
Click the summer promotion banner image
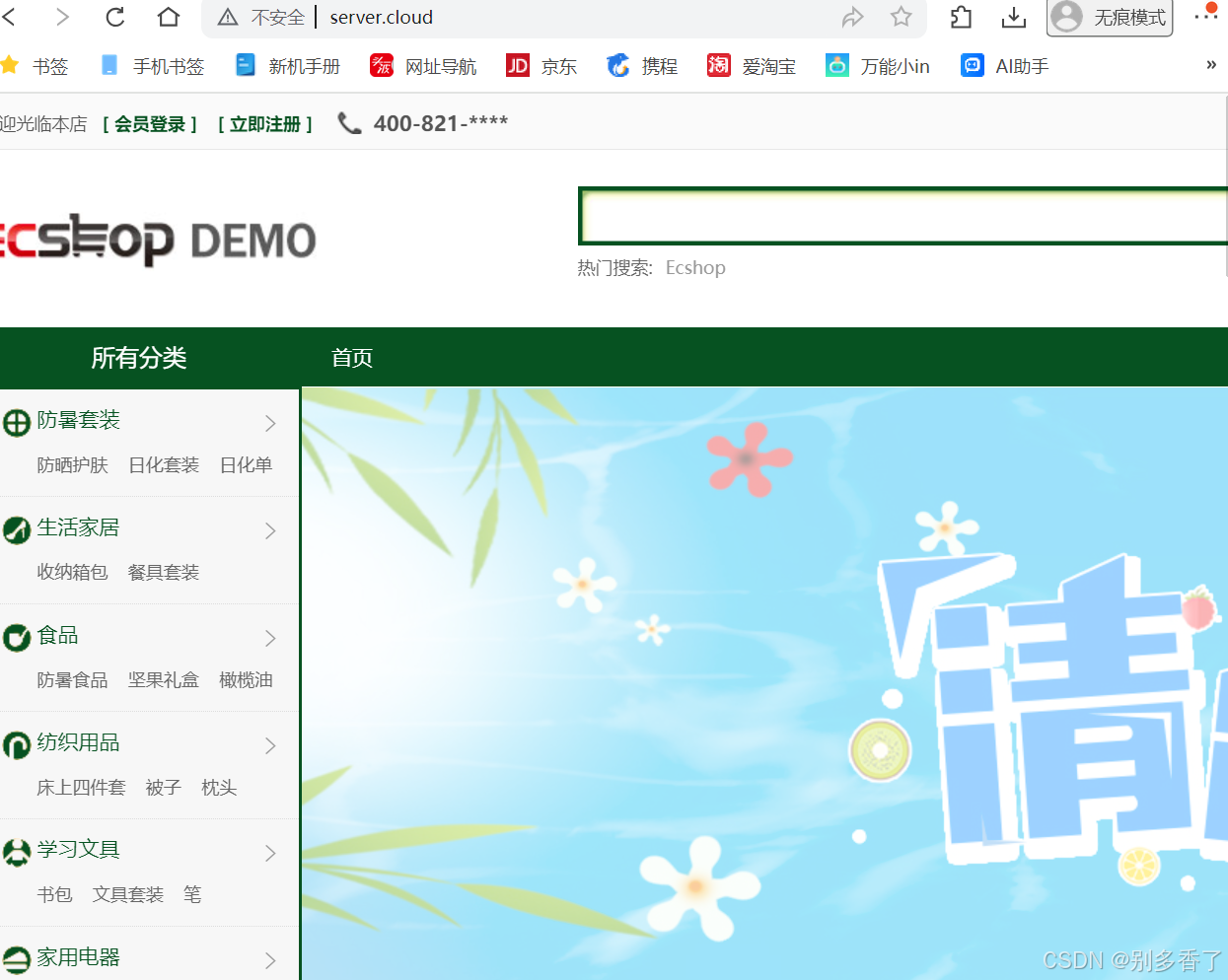764,683
